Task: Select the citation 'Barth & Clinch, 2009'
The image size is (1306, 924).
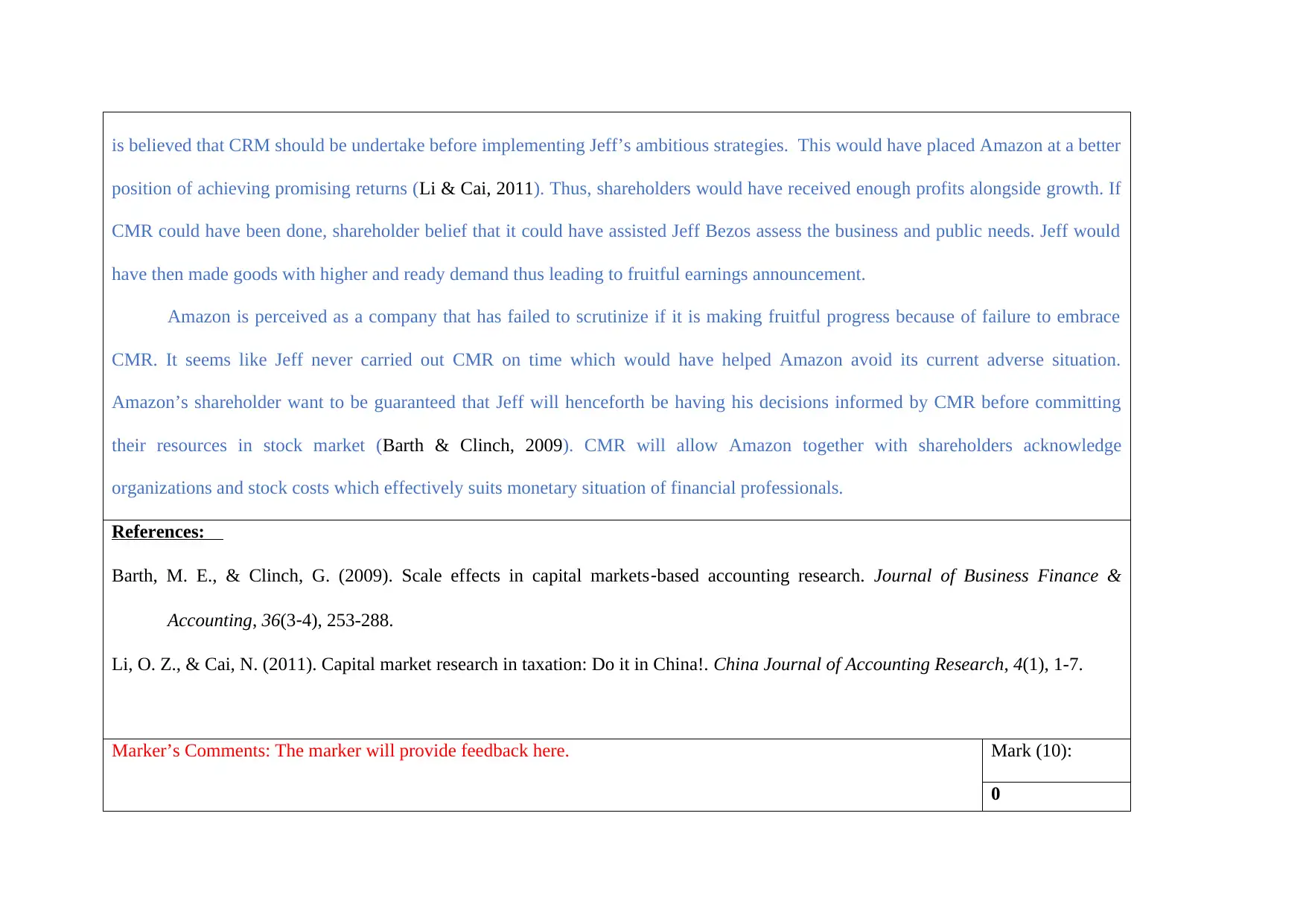Action: point(472,445)
